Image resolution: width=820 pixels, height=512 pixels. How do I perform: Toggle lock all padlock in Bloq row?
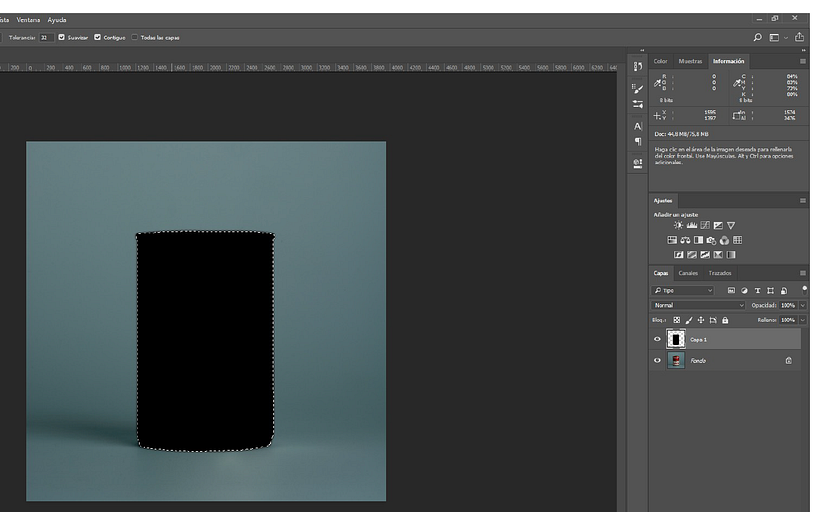725,320
